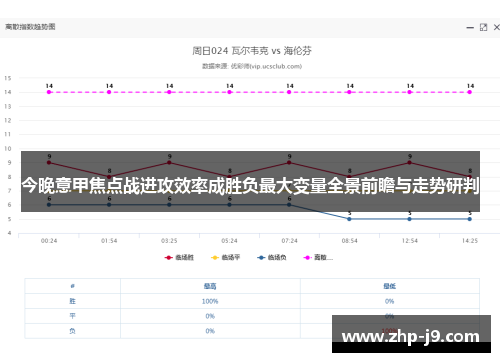Select the blue data point at 08:54
The height and width of the screenshot is (362, 500).
349,219
